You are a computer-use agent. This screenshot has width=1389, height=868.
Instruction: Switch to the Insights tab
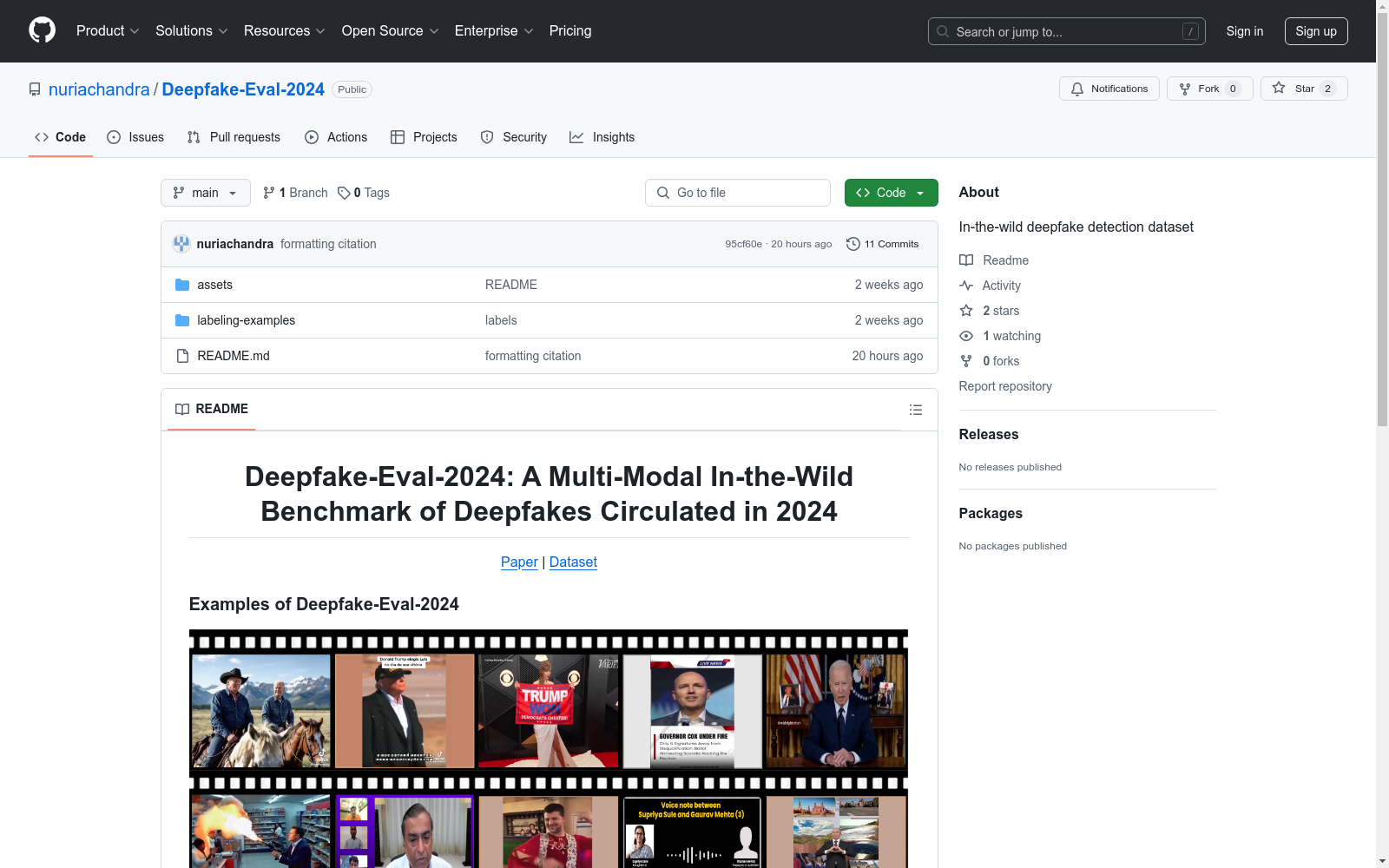click(602, 137)
